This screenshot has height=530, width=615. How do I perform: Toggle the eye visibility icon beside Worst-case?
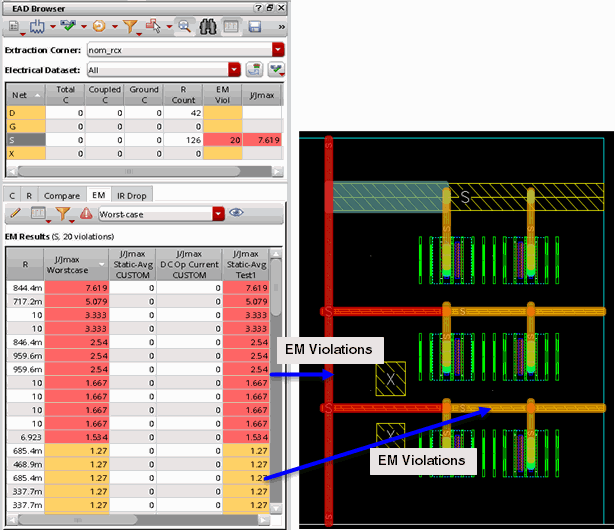click(236, 213)
